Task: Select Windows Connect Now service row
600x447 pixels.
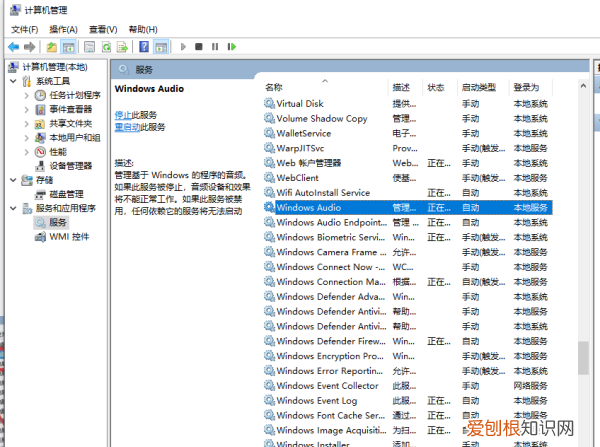Action: (408, 267)
